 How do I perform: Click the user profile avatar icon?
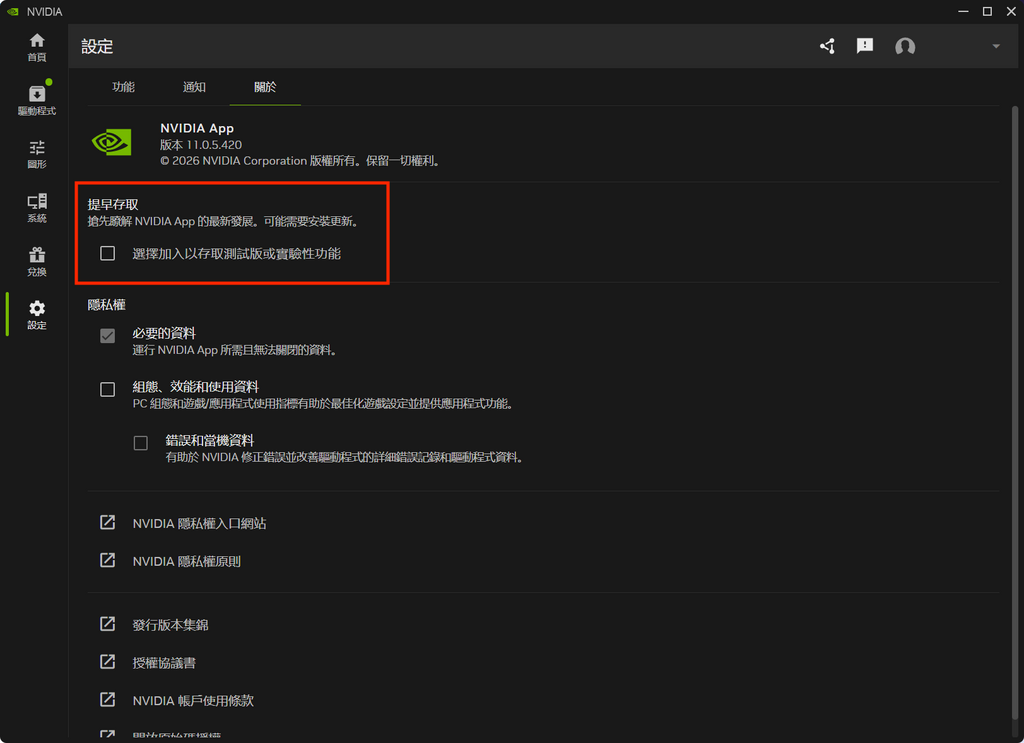(x=905, y=46)
